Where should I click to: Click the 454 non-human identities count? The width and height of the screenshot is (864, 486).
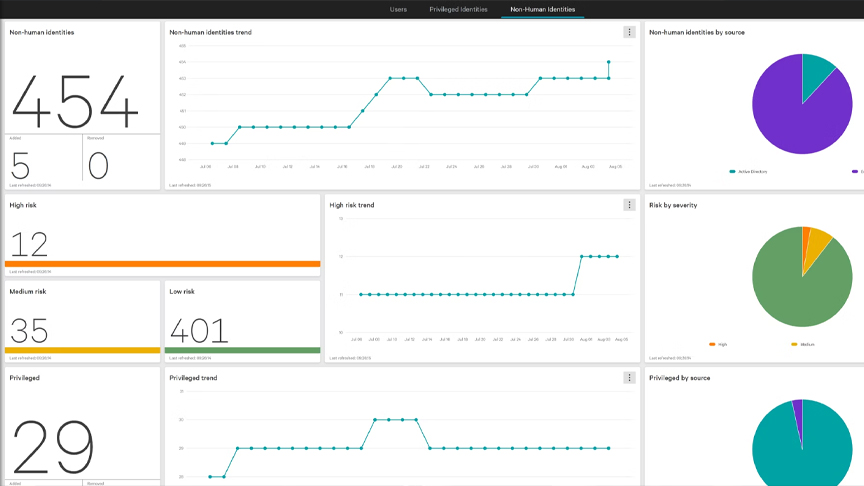click(x=74, y=102)
